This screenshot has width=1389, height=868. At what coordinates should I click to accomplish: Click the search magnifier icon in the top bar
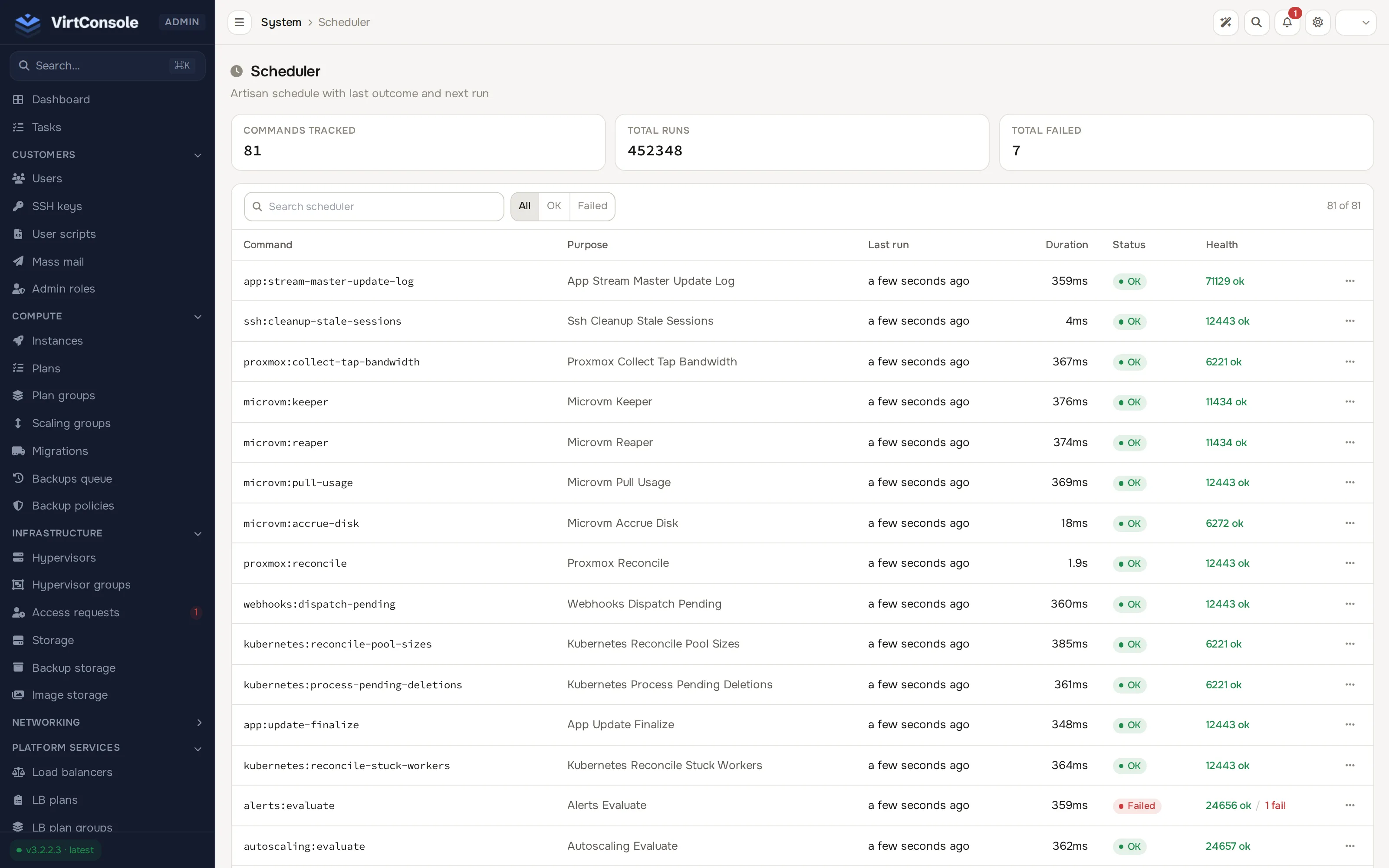point(1257,23)
